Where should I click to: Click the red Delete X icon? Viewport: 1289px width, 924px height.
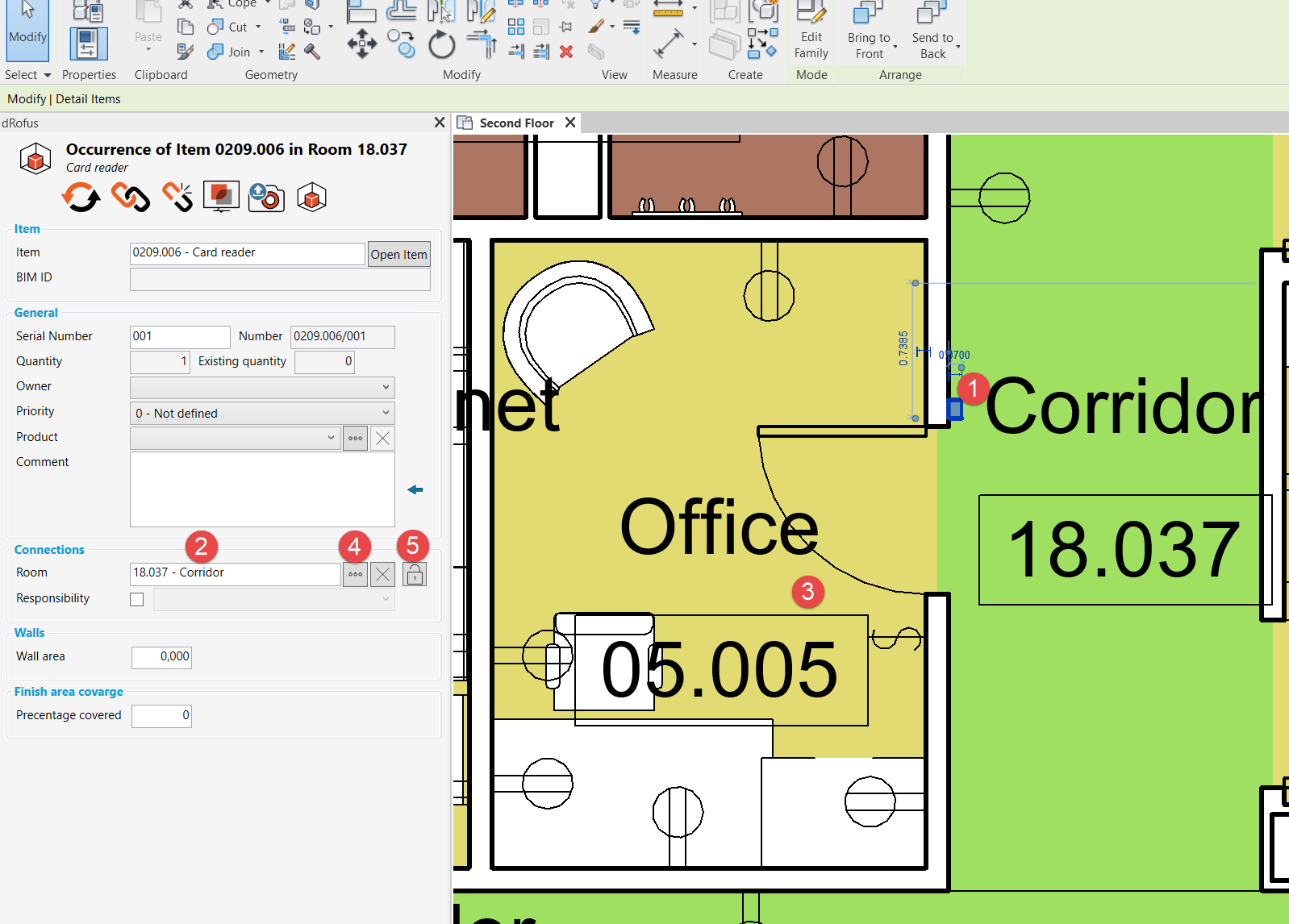566,52
